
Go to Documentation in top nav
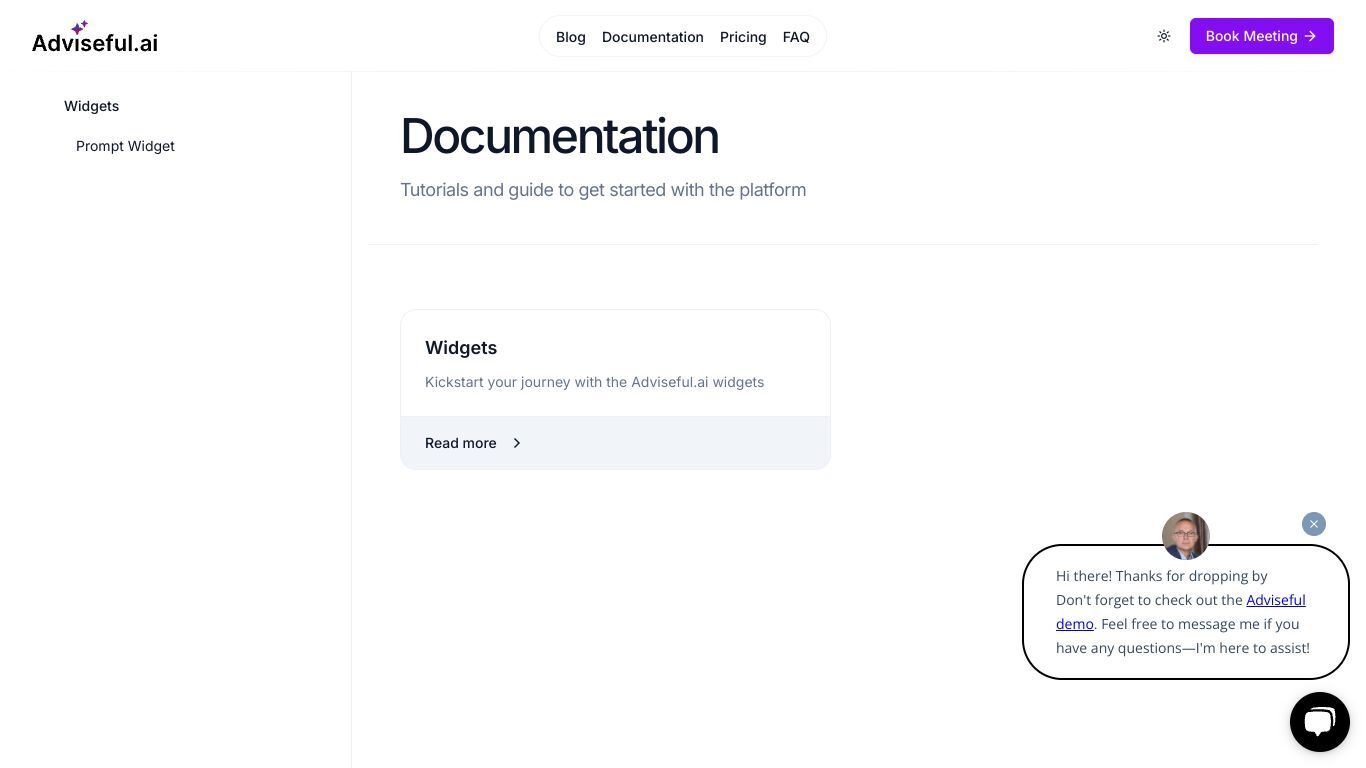click(x=653, y=37)
